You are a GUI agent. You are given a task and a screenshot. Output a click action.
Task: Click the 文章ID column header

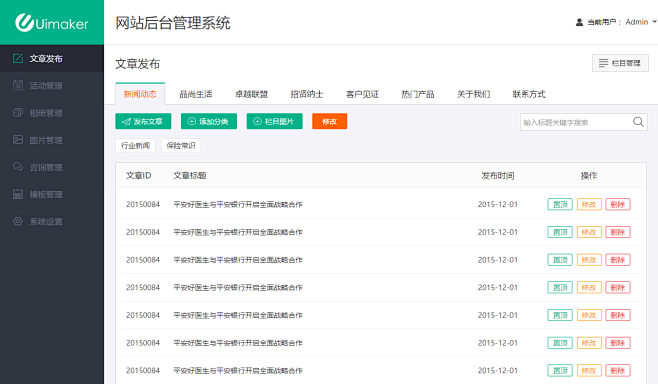[x=138, y=175]
